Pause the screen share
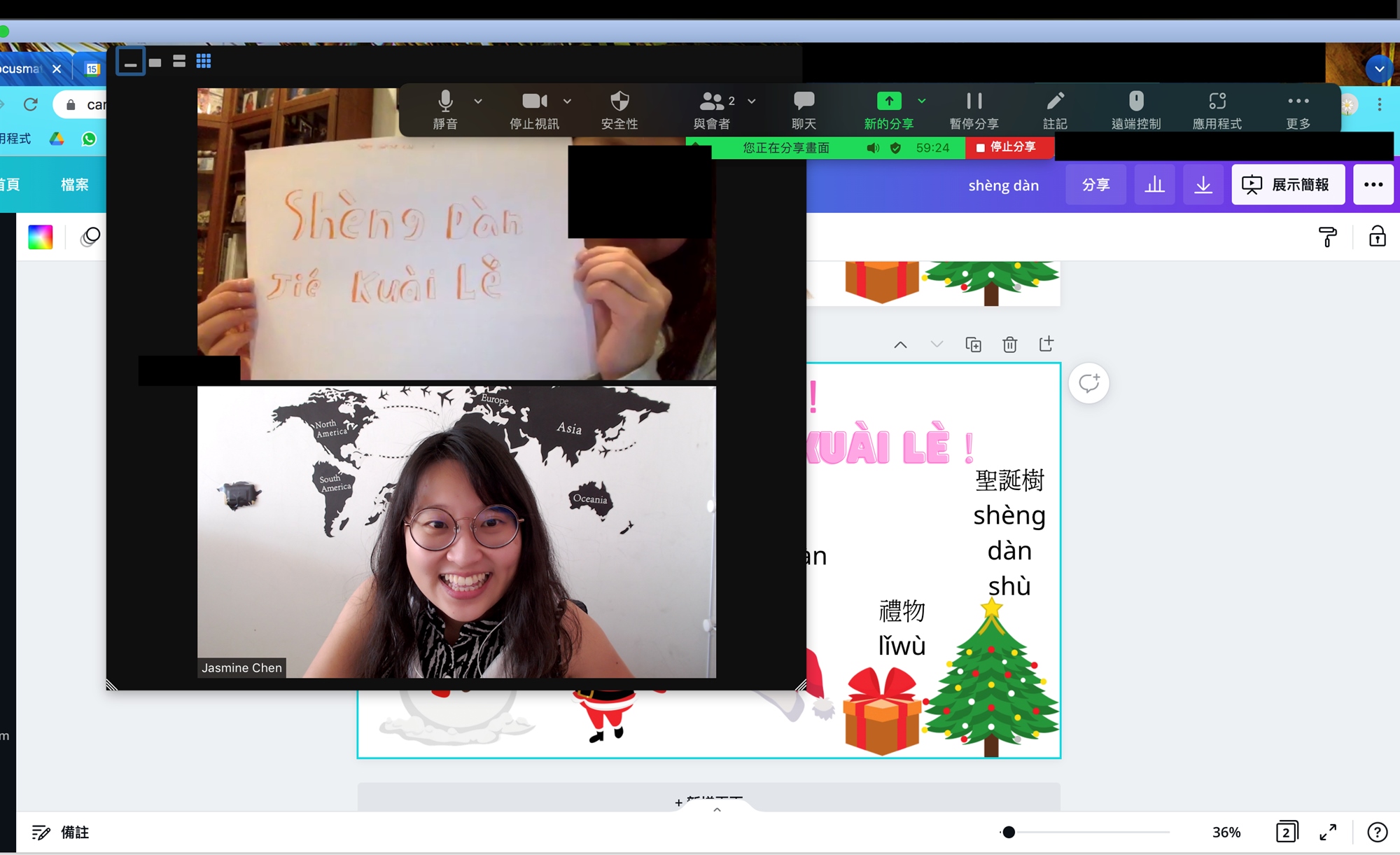Image resolution: width=1400 pixels, height=855 pixels. click(974, 102)
